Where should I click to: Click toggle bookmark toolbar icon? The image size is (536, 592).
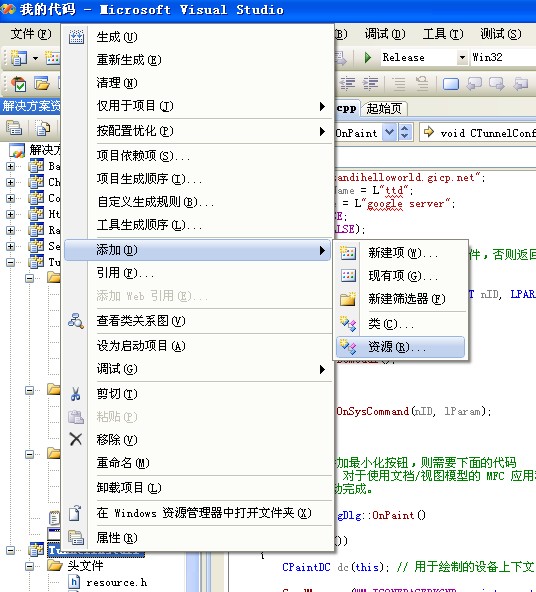tap(451, 83)
